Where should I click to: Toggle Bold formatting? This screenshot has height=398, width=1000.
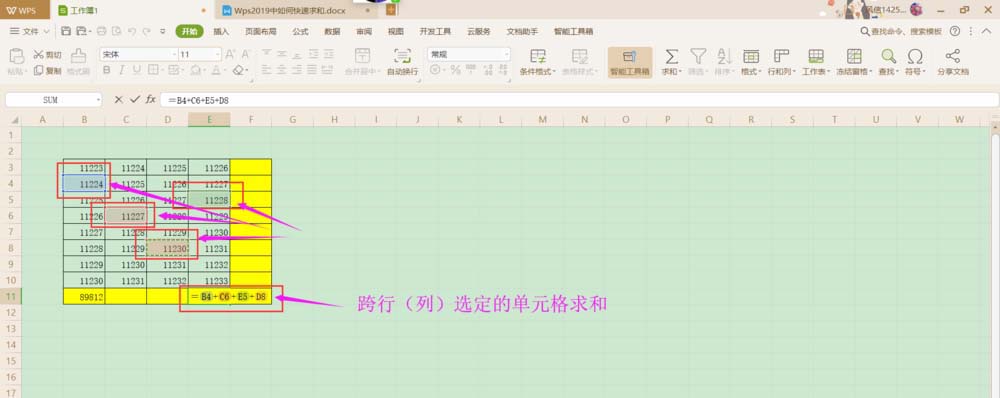pyautogui.click(x=107, y=70)
